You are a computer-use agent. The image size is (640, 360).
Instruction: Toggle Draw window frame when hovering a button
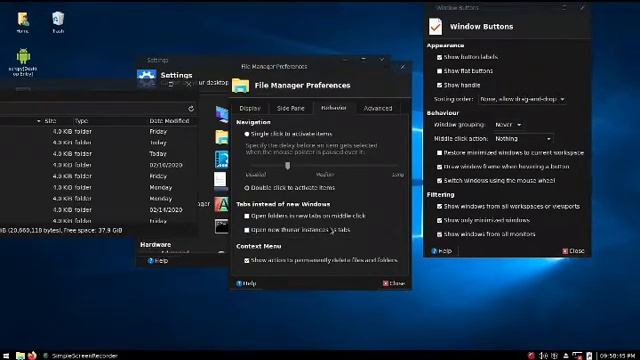click(x=440, y=167)
